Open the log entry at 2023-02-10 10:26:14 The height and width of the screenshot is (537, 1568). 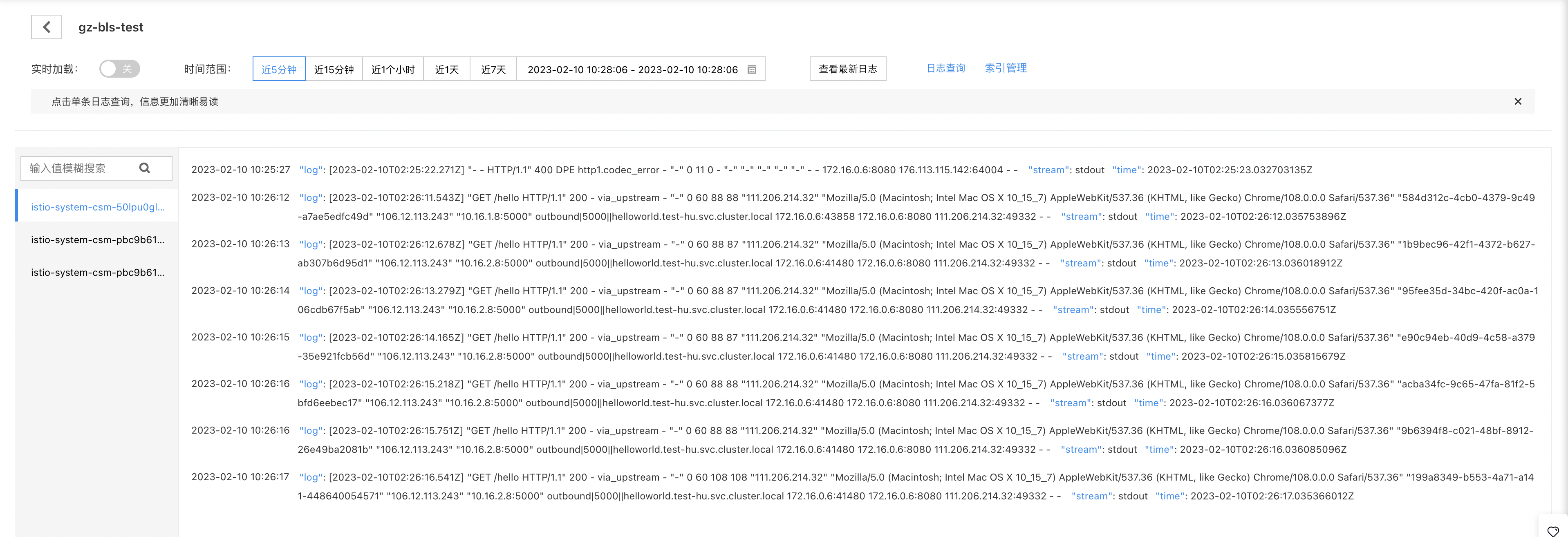tap(865, 300)
